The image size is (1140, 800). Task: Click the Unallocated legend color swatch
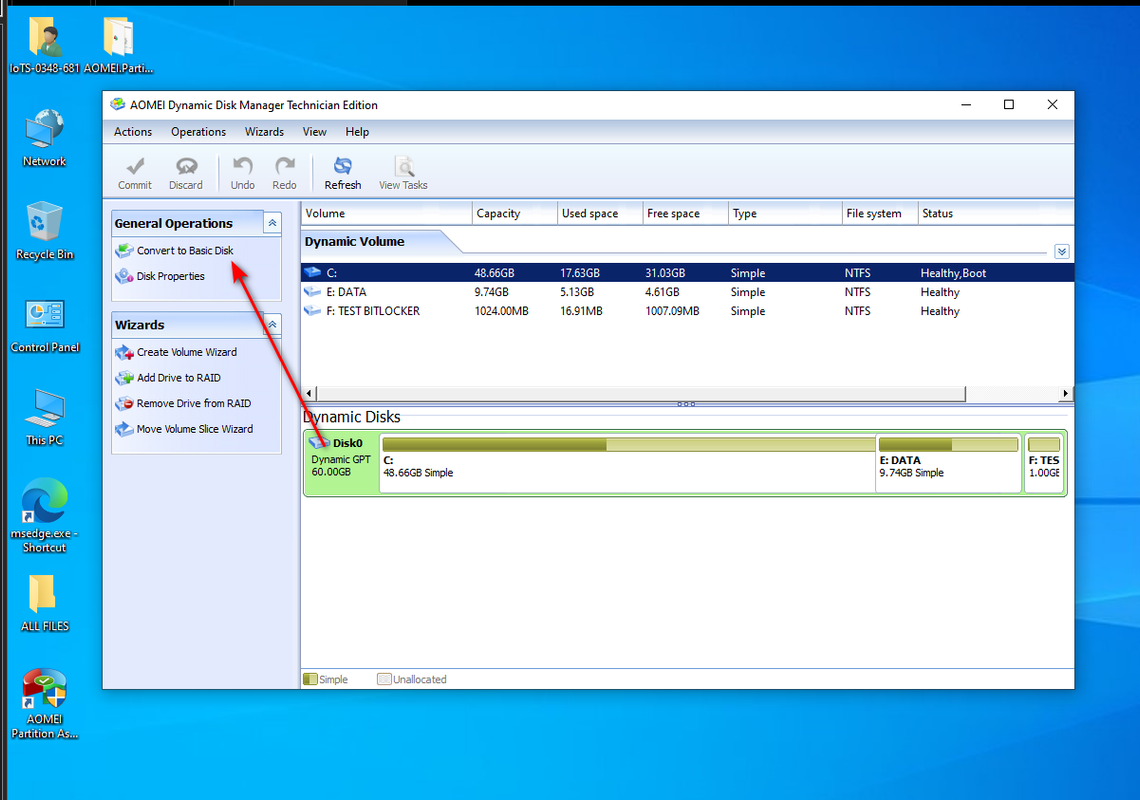384,679
